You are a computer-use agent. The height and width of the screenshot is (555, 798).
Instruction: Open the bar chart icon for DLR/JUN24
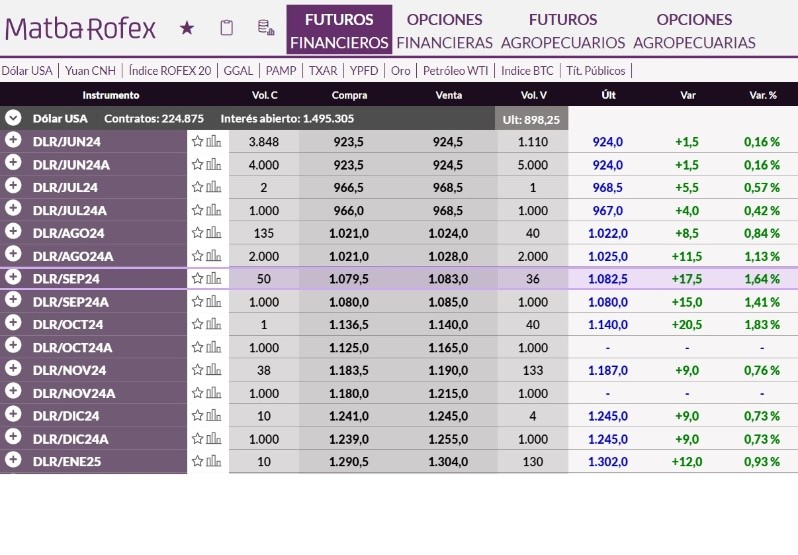(x=213, y=142)
